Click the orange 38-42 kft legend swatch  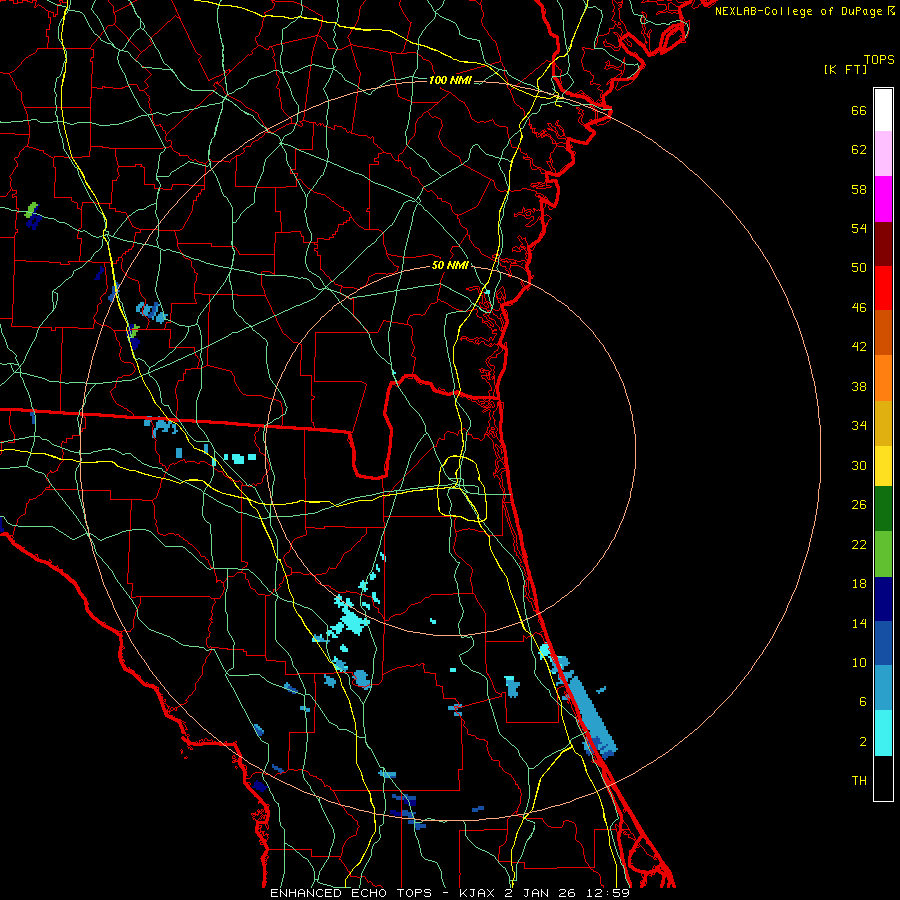[x=883, y=378]
